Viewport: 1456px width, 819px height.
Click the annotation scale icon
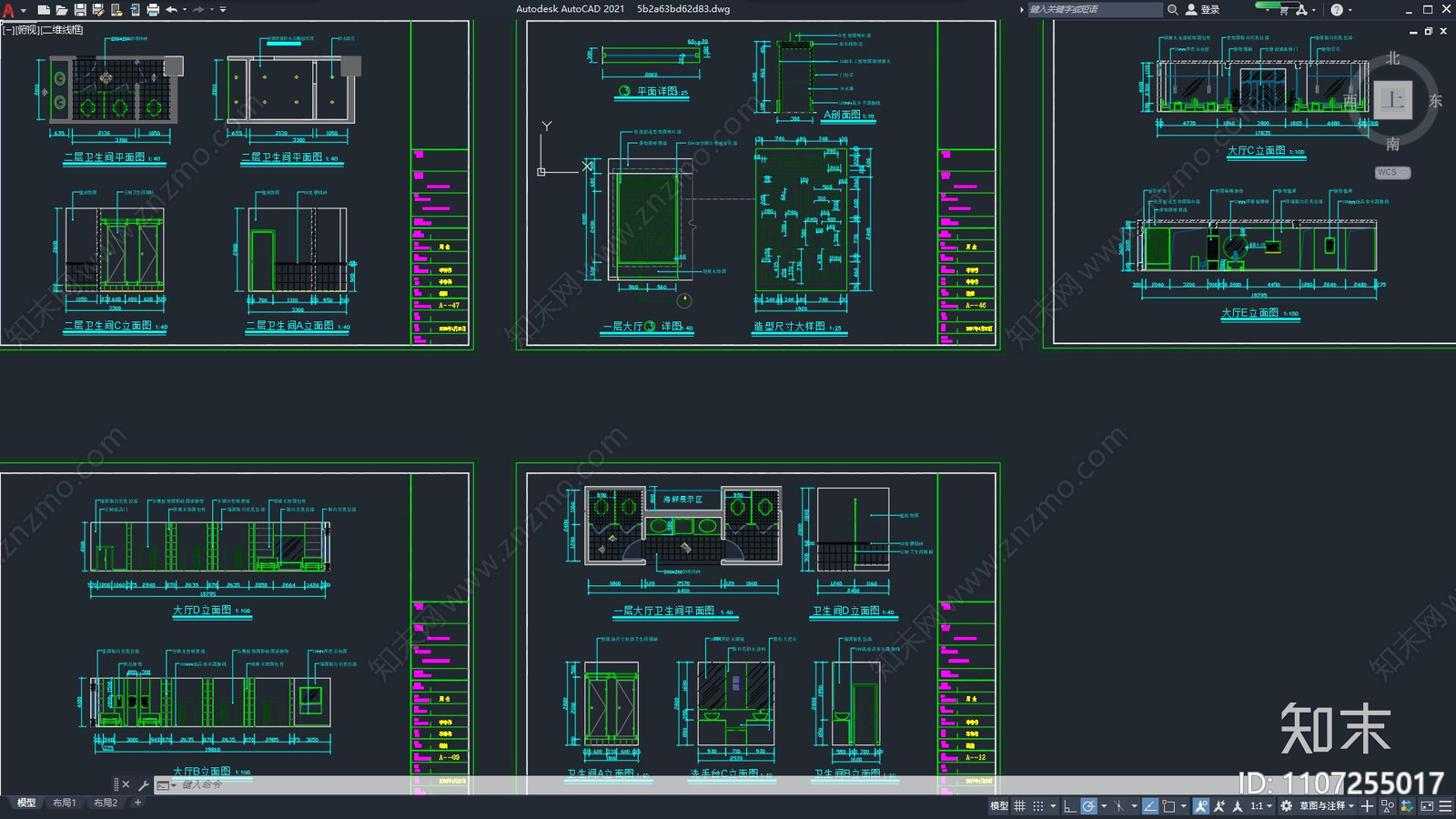click(x=1238, y=805)
